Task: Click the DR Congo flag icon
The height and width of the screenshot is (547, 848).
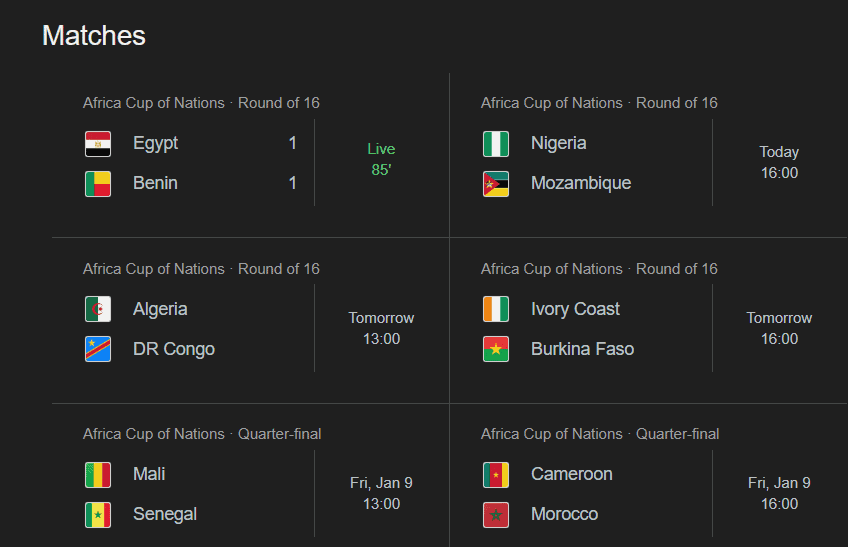Action: click(x=97, y=350)
